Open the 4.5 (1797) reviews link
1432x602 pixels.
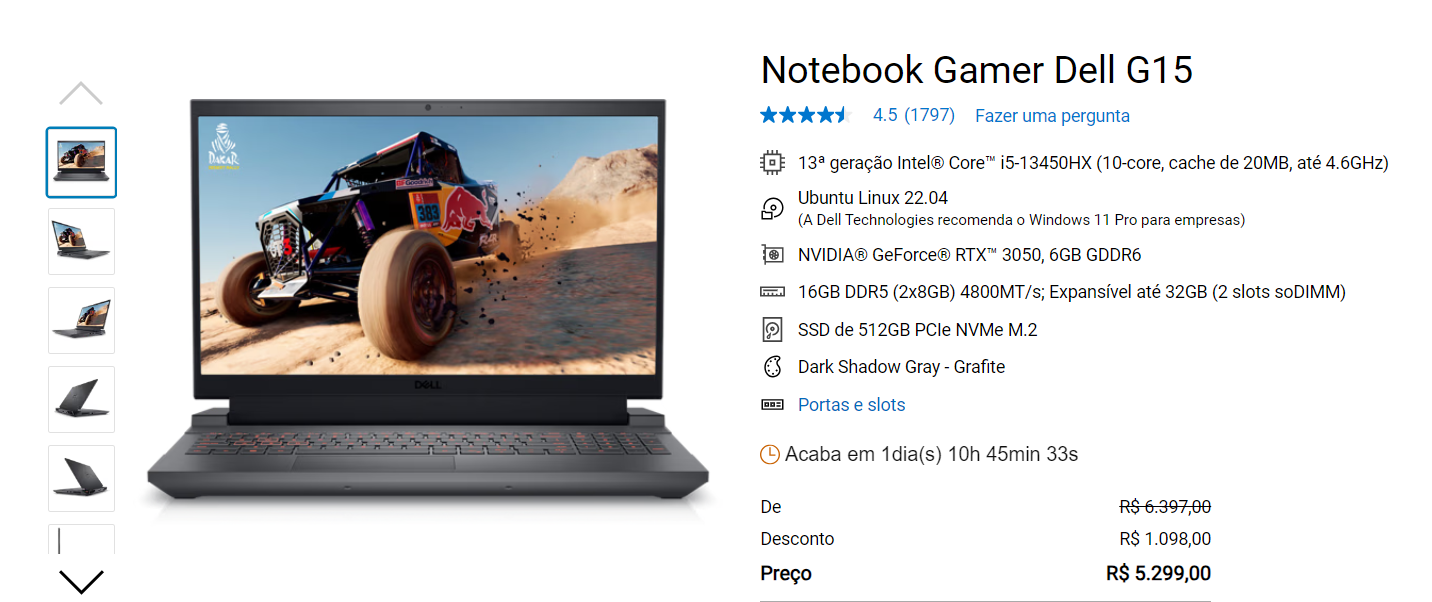(914, 115)
